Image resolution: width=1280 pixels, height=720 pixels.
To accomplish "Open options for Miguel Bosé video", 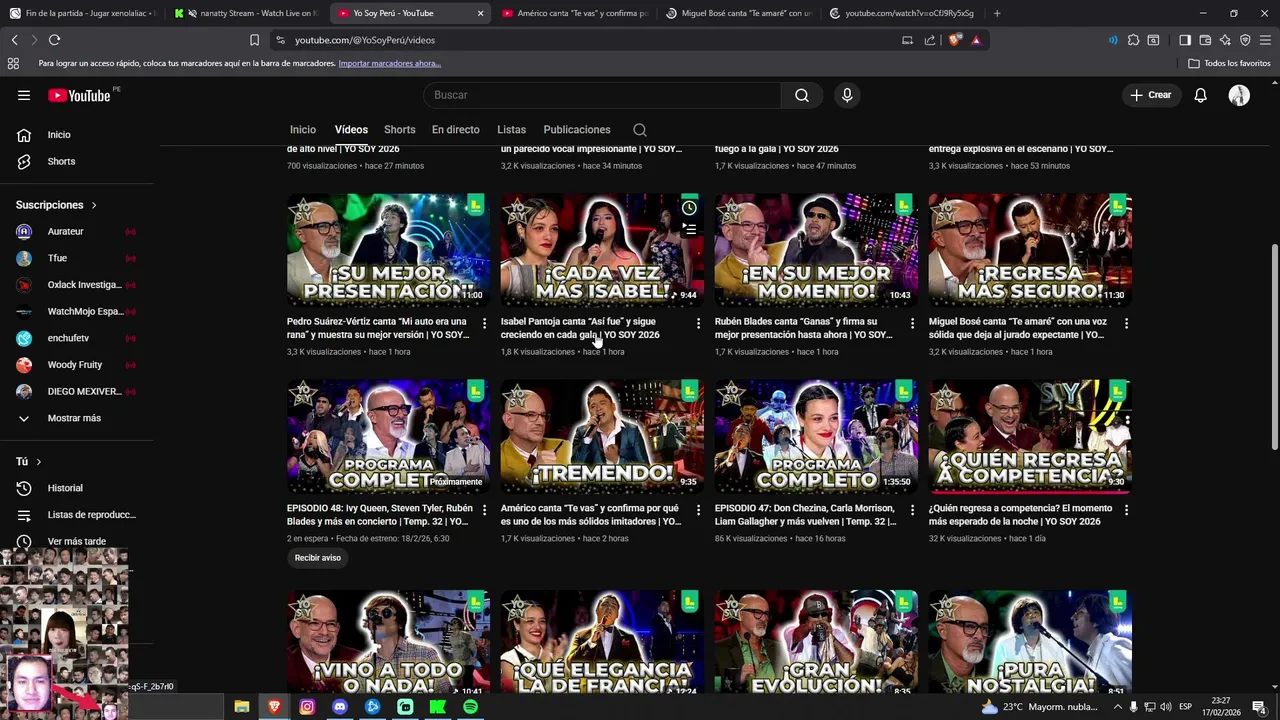I will click(x=1126, y=323).
